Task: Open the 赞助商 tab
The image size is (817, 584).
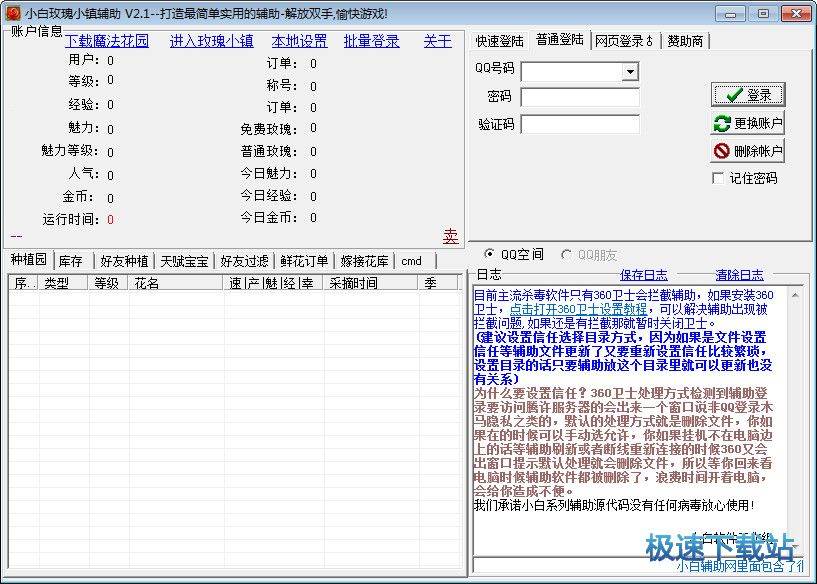Action: (685, 41)
